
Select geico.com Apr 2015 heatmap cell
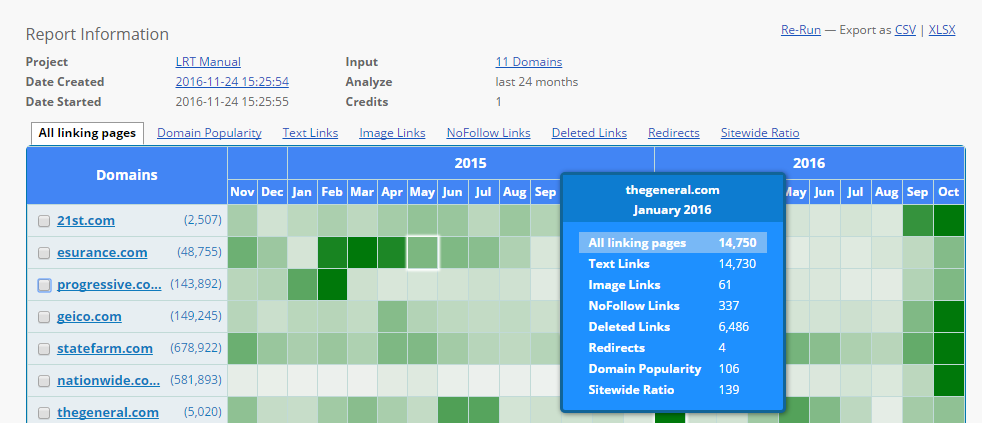coord(393,316)
